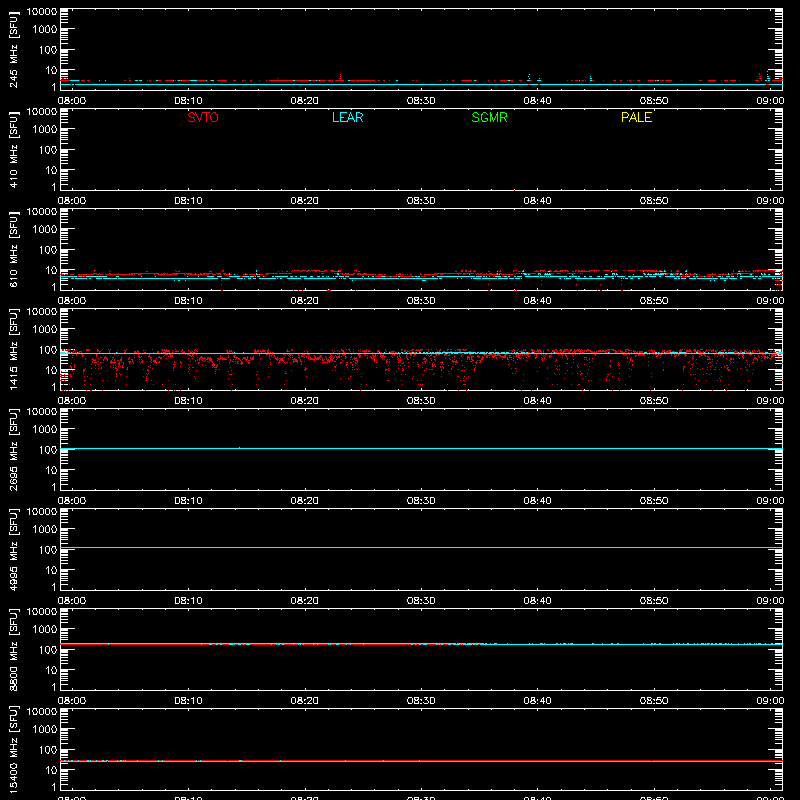Click 08:20 time label below 2695 MHz panel
The image size is (800, 800).
305,501
